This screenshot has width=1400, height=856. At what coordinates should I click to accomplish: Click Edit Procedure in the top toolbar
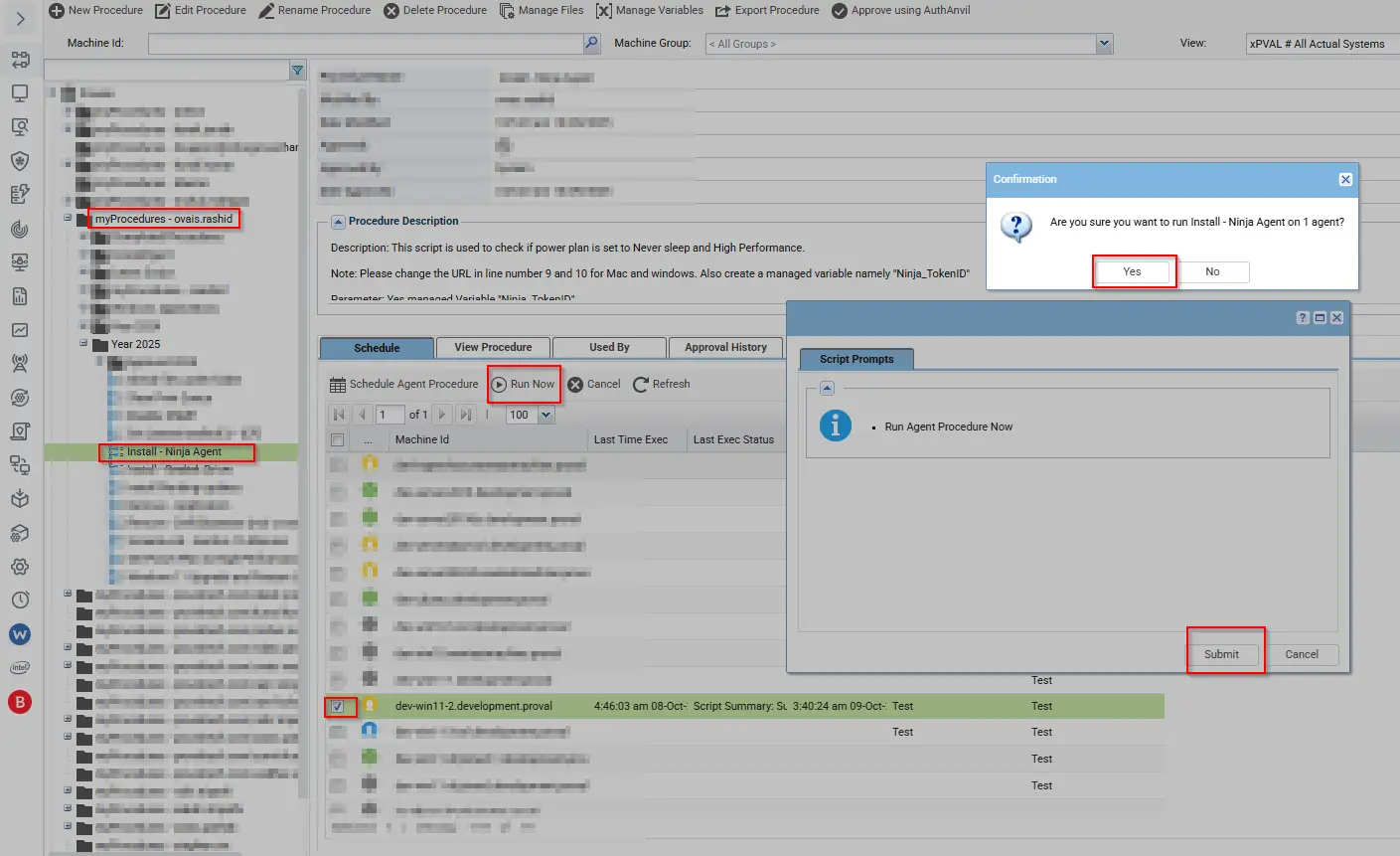pos(201,10)
